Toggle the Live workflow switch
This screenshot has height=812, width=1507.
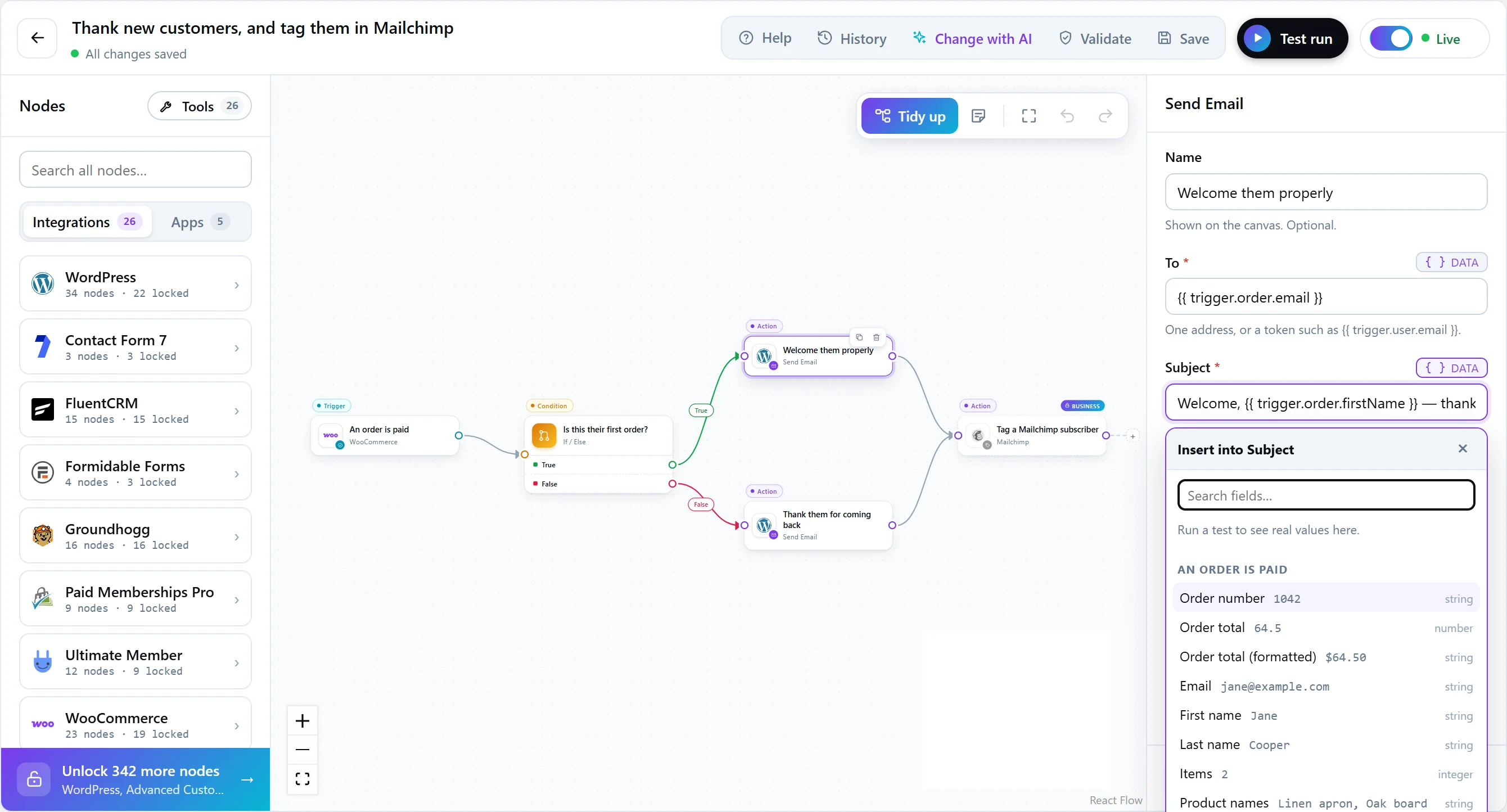click(x=1391, y=39)
